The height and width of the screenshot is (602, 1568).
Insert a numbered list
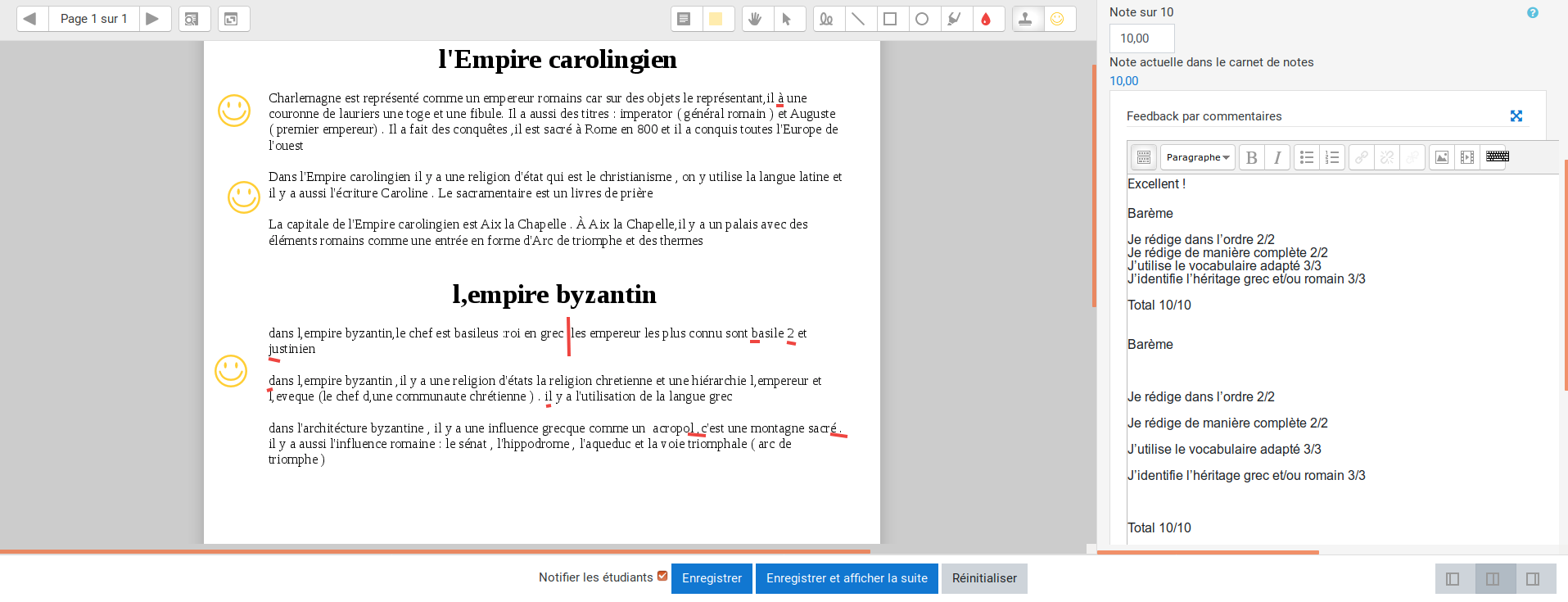coord(1332,157)
